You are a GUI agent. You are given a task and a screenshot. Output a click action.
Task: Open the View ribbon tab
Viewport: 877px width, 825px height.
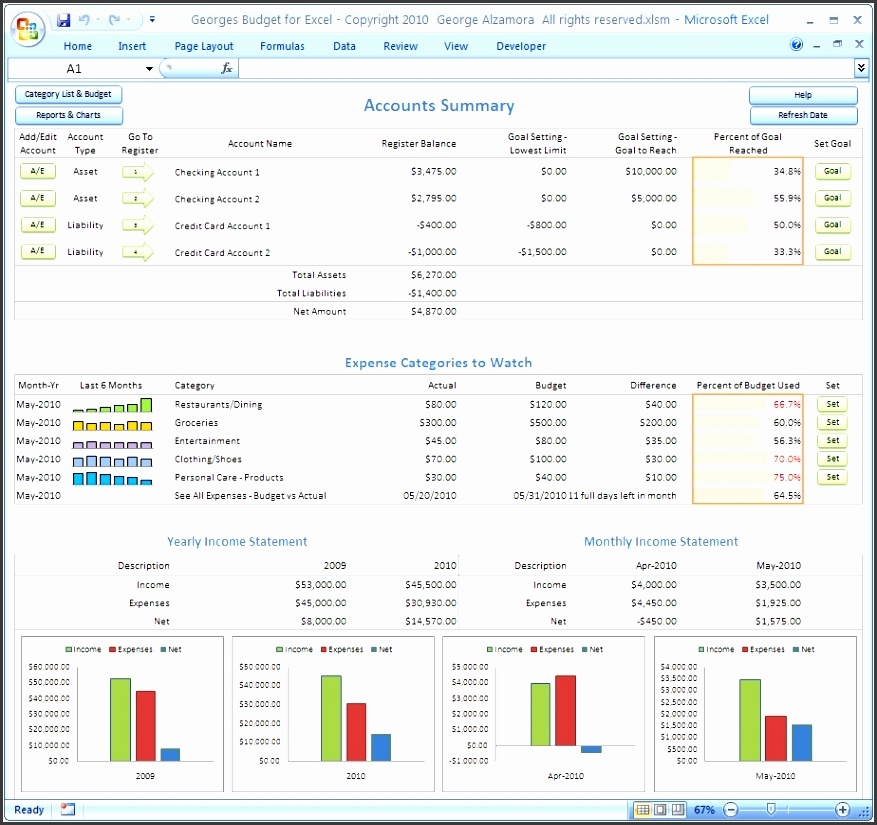(456, 46)
